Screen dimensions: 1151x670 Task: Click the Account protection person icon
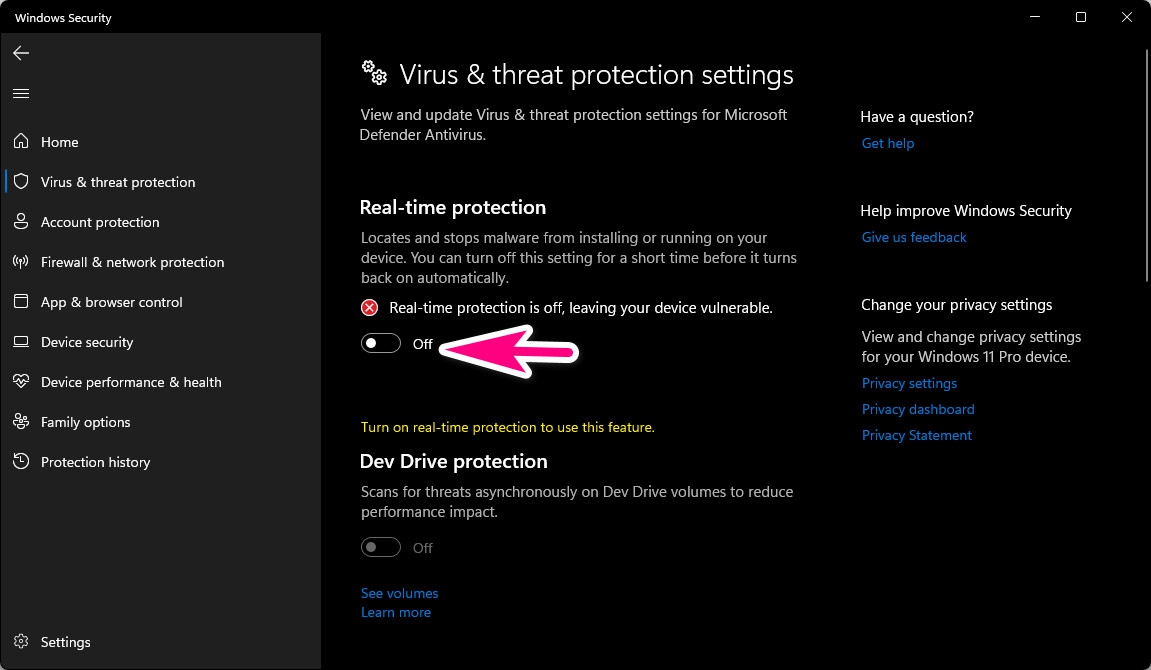tap(21, 222)
